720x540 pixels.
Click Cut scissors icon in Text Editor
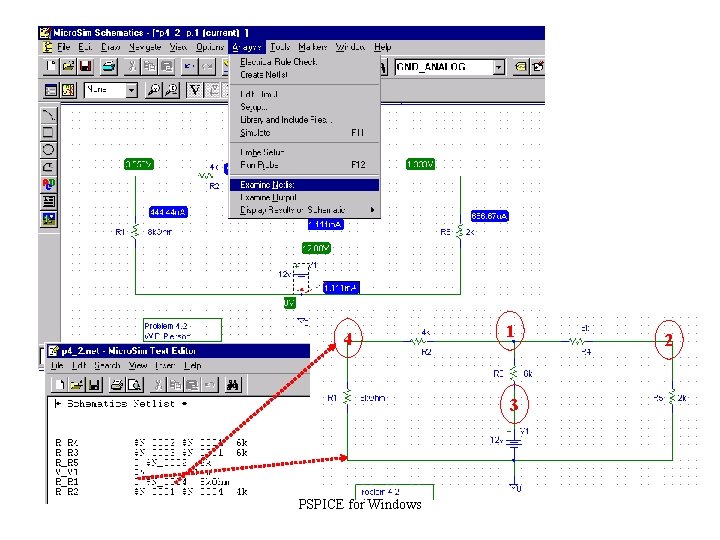click(158, 385)
